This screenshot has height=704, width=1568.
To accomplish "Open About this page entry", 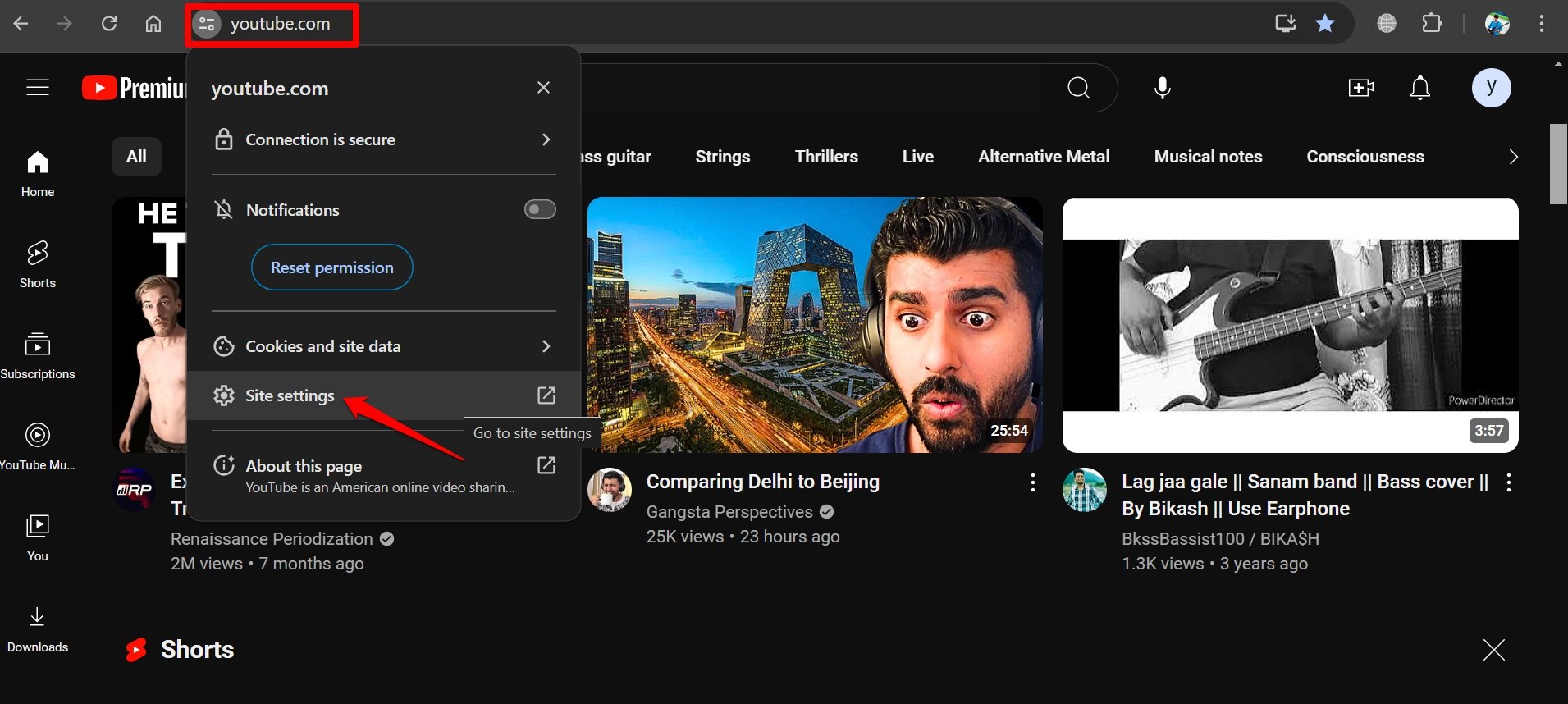I will click(383, 476).
